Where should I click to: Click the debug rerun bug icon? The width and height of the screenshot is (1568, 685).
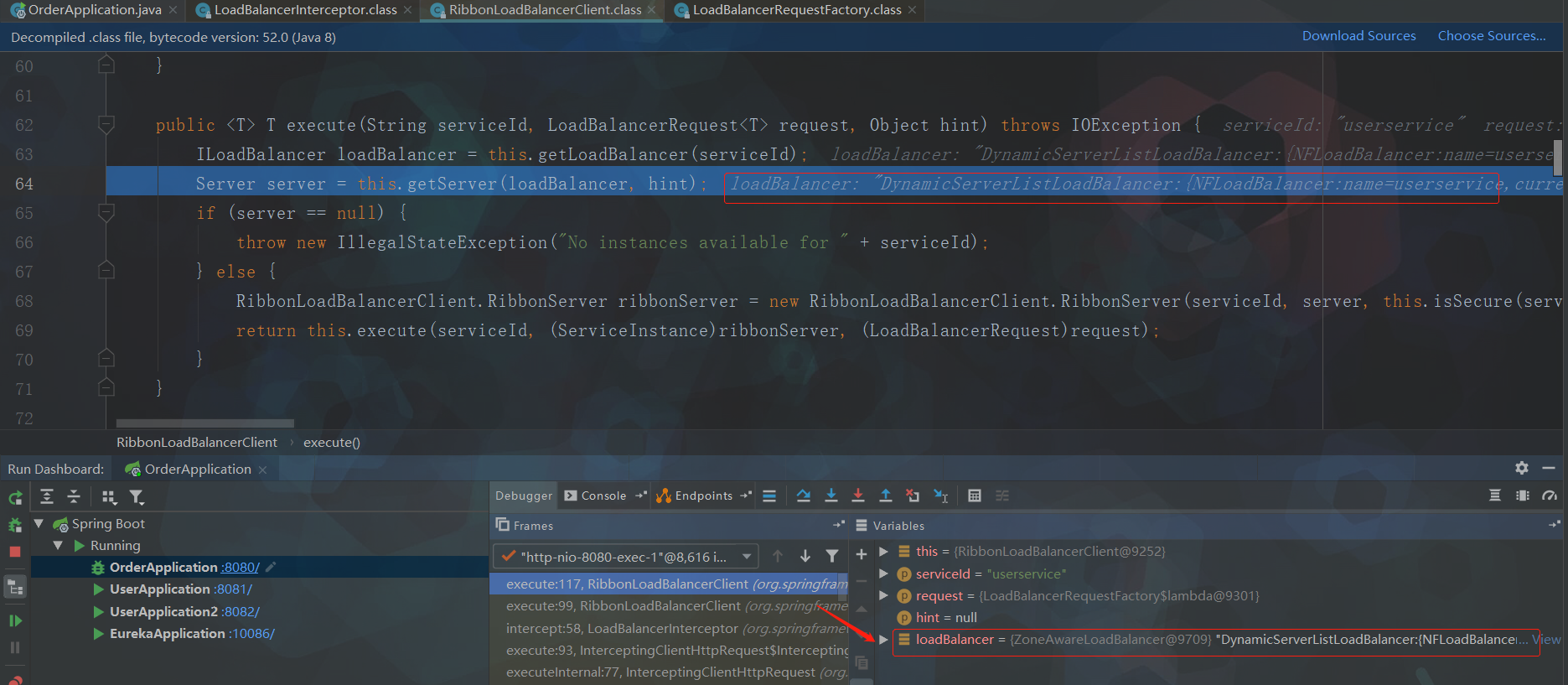(x=15, y=525)
